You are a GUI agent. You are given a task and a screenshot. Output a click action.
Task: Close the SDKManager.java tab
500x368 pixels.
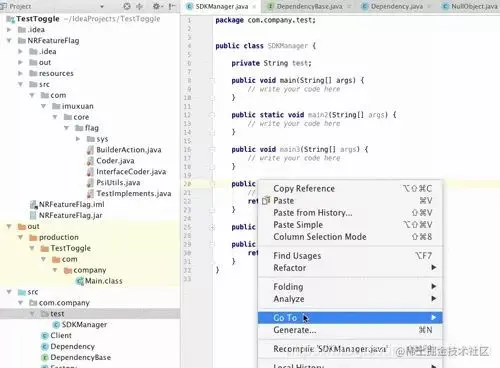coord(254,7)
